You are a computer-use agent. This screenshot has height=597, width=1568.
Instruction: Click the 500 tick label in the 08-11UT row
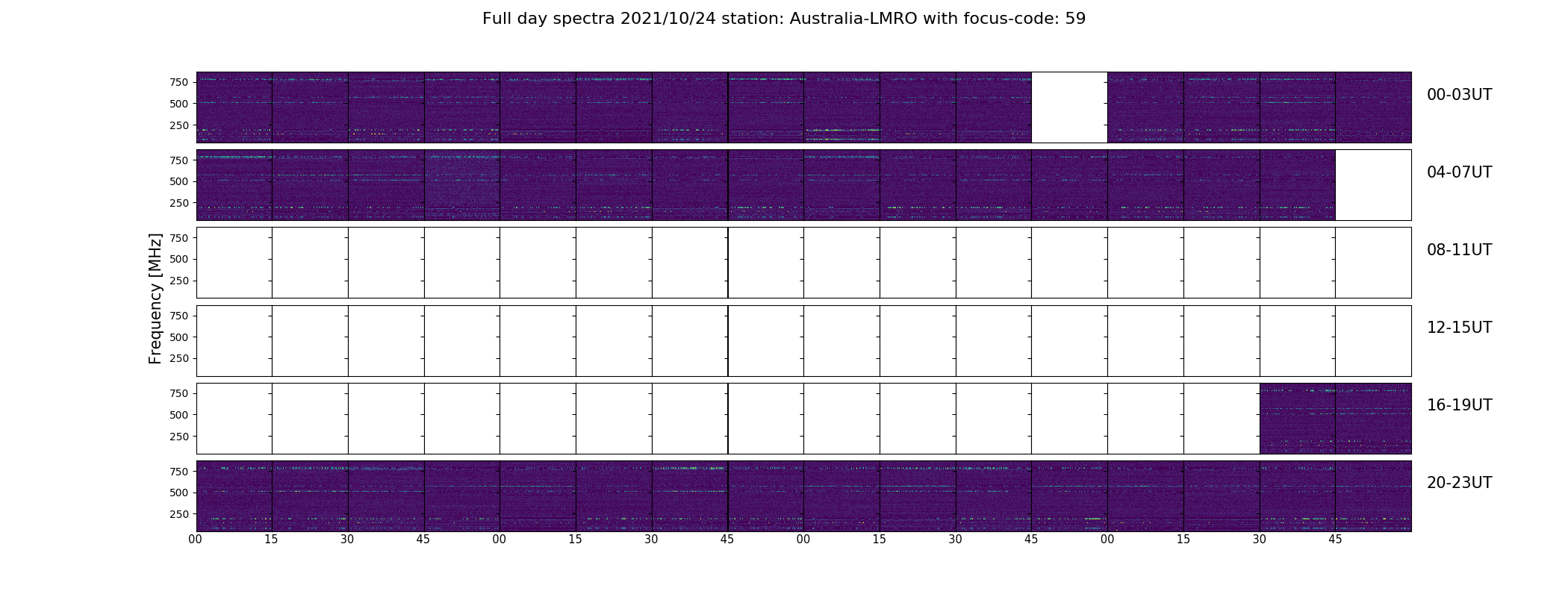(178, 259)
